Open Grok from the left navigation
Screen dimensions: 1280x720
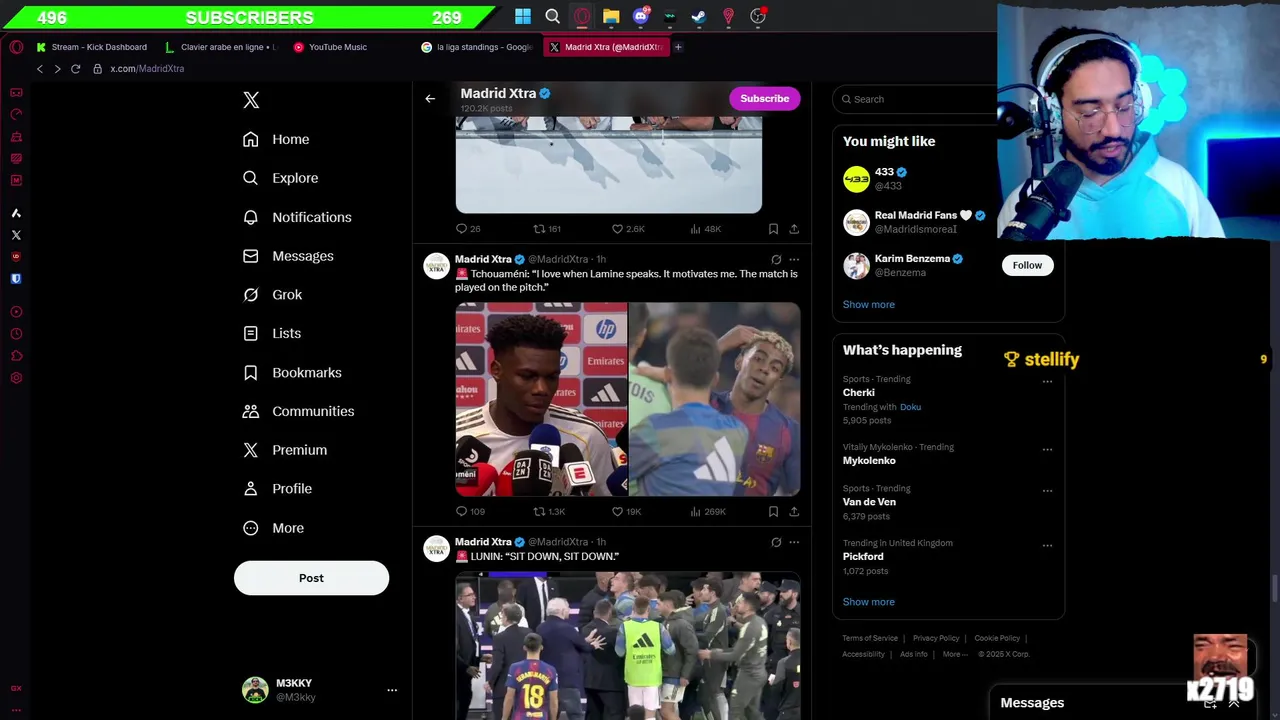pos(272,295)
